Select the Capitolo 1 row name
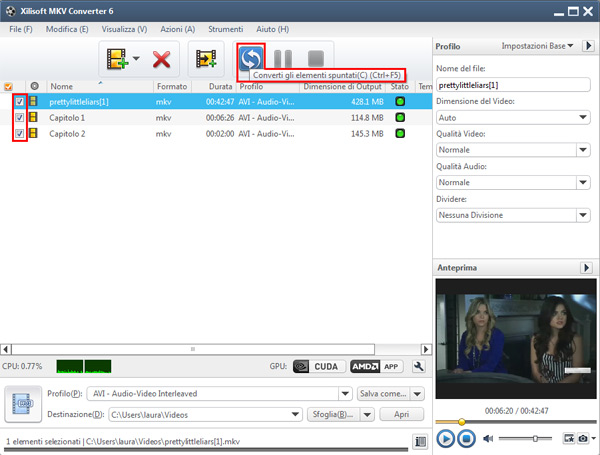Screen dimensions: 600x455 tap(67, 117)
